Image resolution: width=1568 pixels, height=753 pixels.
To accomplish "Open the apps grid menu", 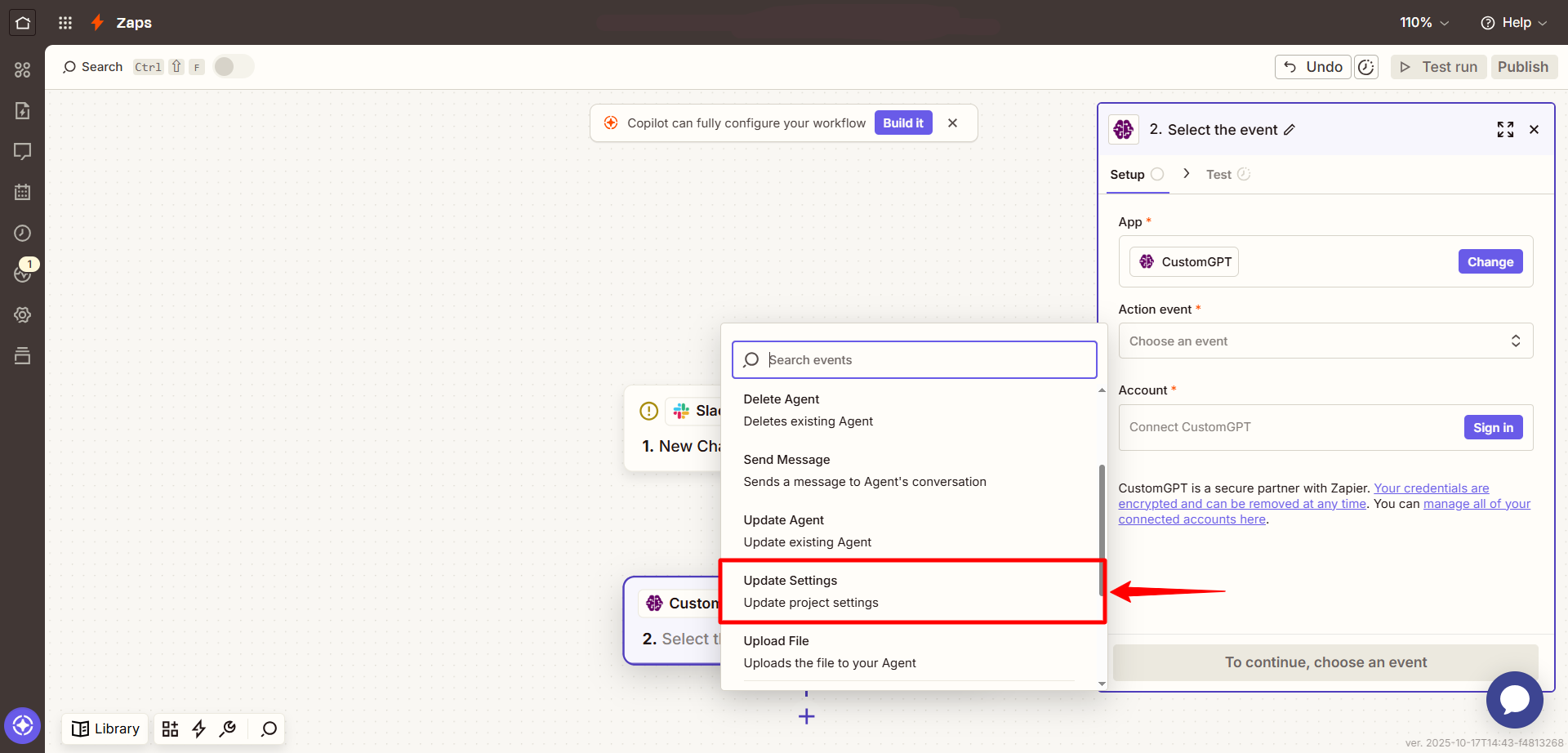I will (x=65, y=23).
